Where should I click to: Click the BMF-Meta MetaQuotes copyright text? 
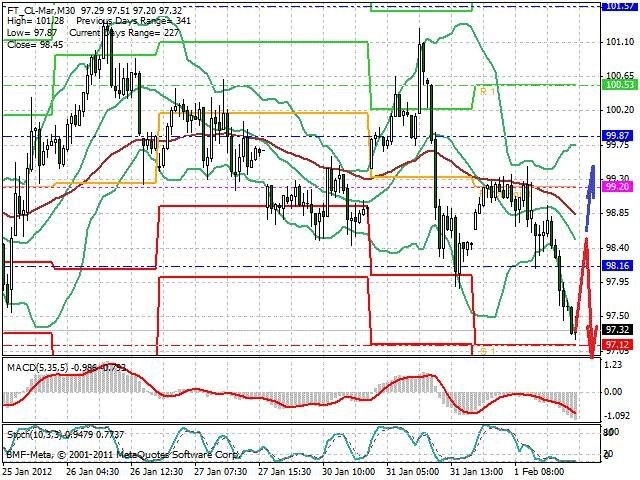(x=122, y=454)
